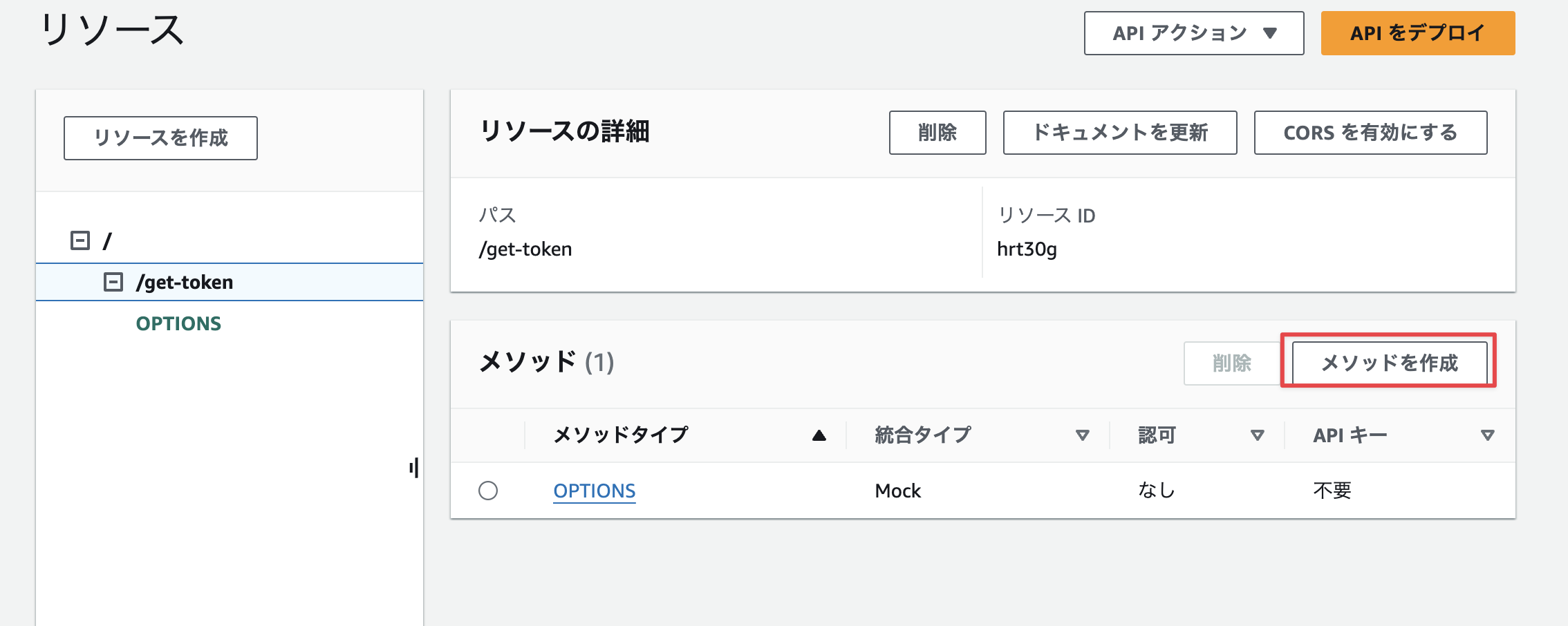The height and width of the screenshot is (626, 1568).
Task: Click CORS を有効にする button
Action: (x=1370, y=133)
